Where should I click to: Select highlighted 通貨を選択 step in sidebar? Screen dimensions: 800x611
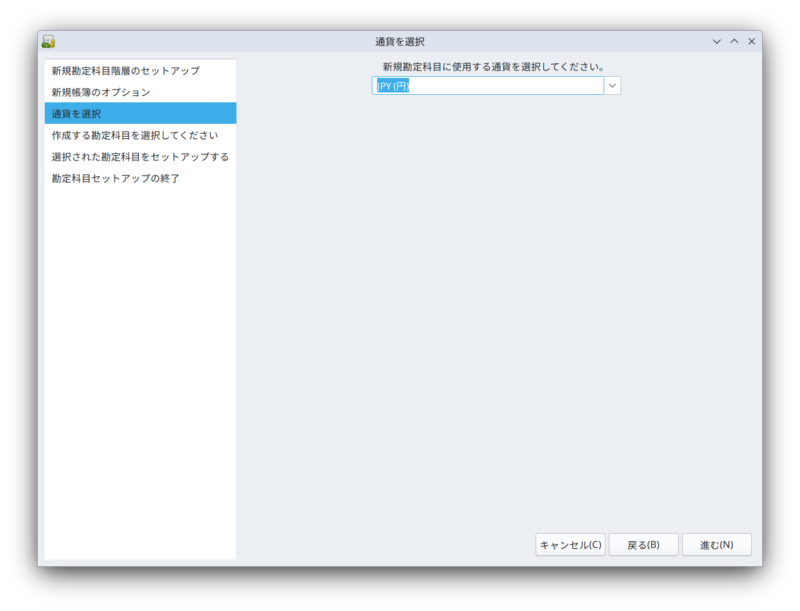[140, 113]
